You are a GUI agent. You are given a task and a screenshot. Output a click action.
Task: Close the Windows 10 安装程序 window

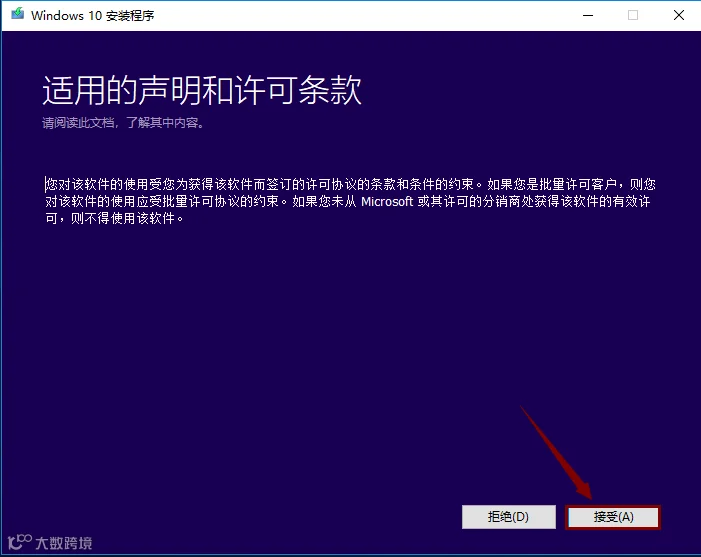point(679,15)
